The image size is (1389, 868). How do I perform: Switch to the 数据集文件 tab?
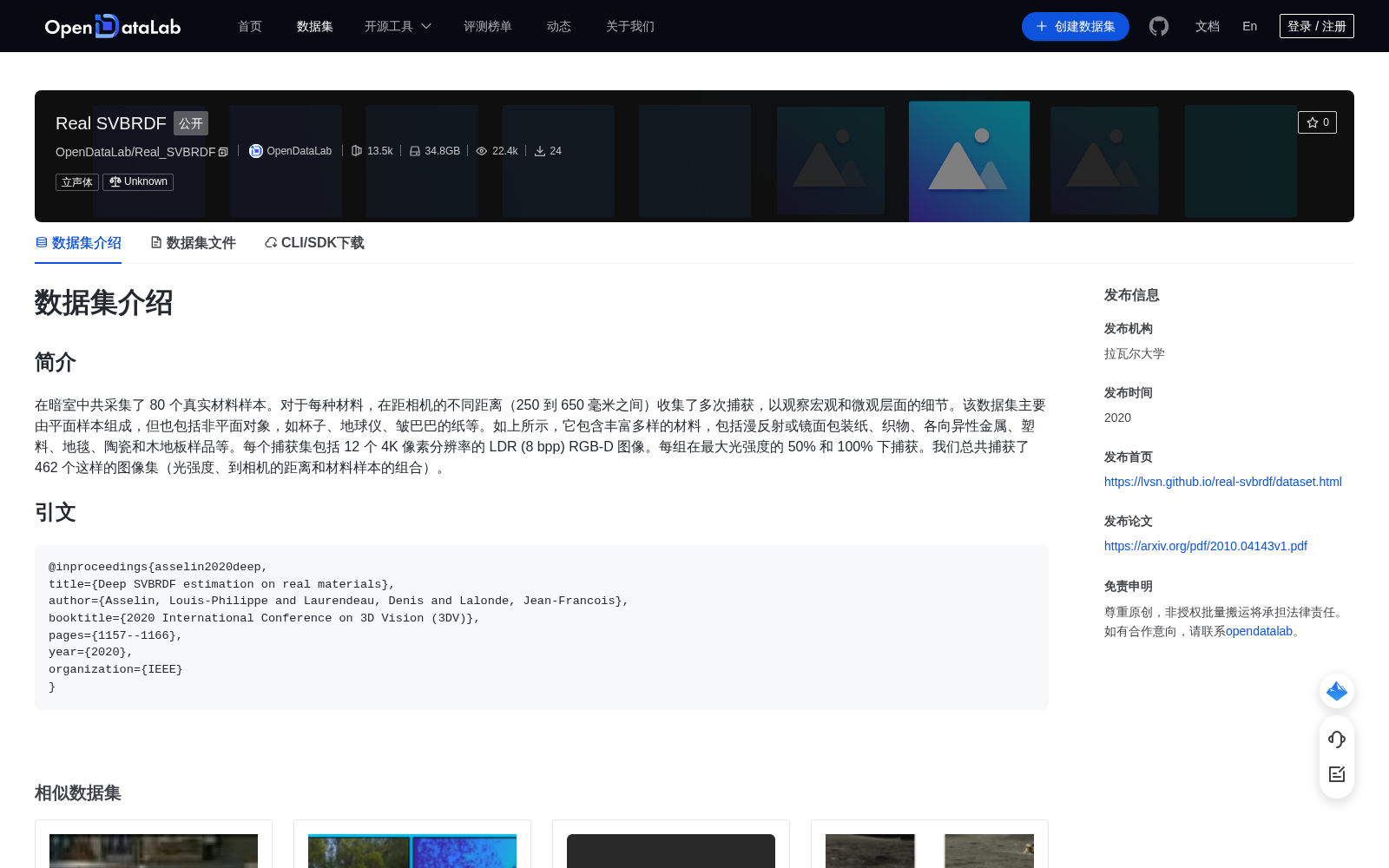(x=193, y=243)
